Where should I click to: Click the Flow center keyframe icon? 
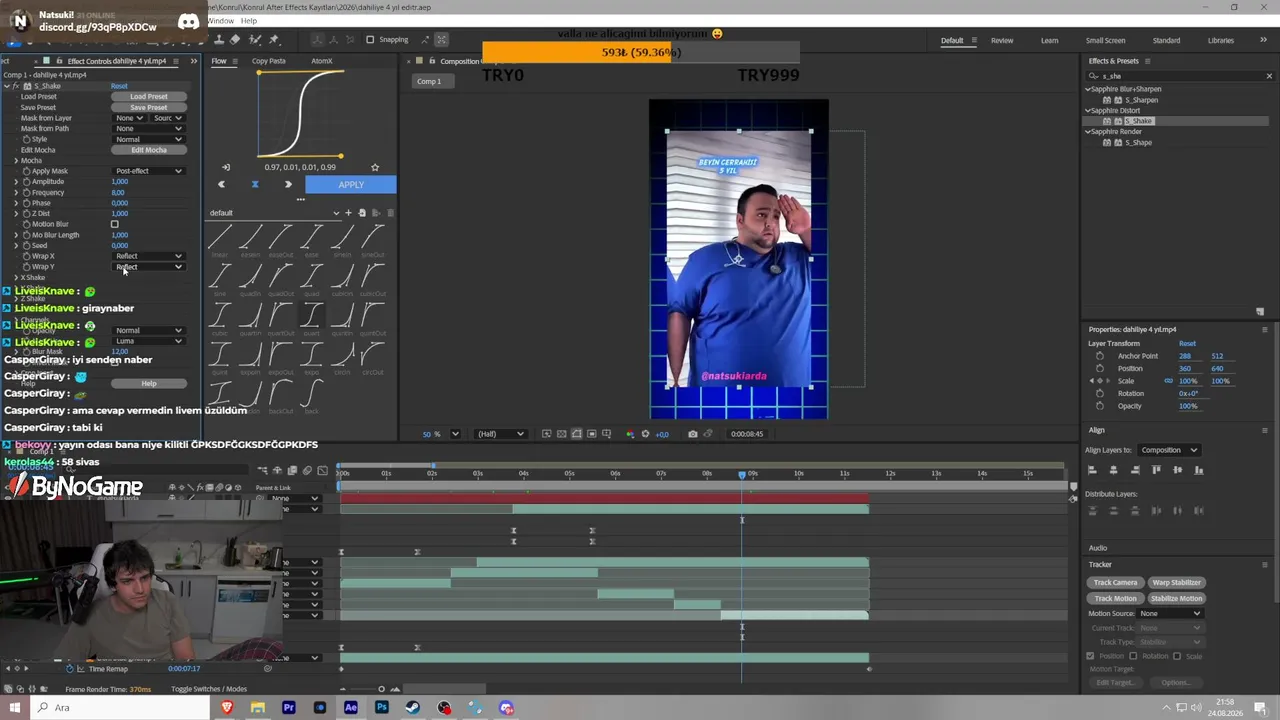pos(255,184)
